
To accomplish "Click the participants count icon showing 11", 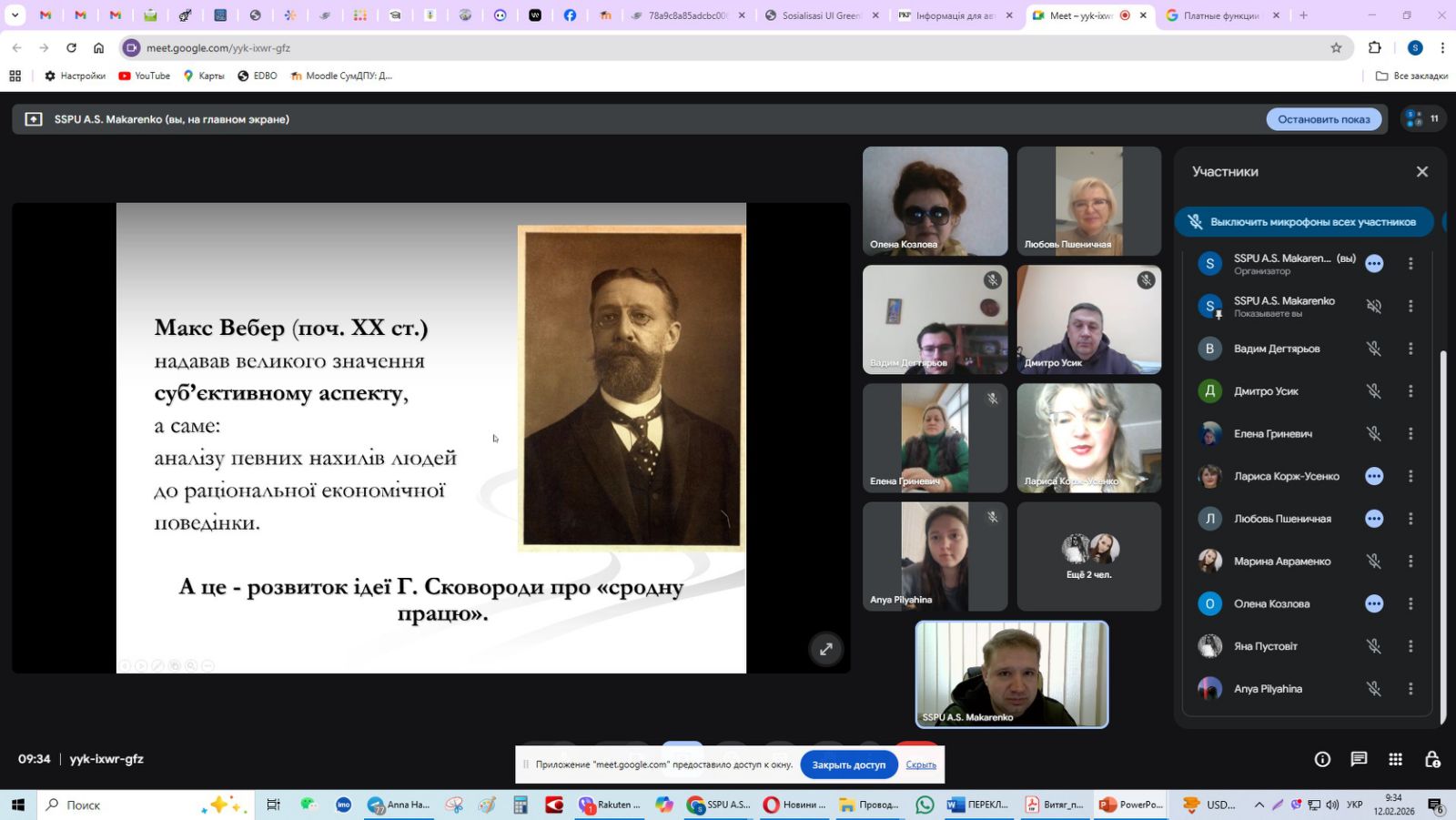I will tap(1422, 119).
